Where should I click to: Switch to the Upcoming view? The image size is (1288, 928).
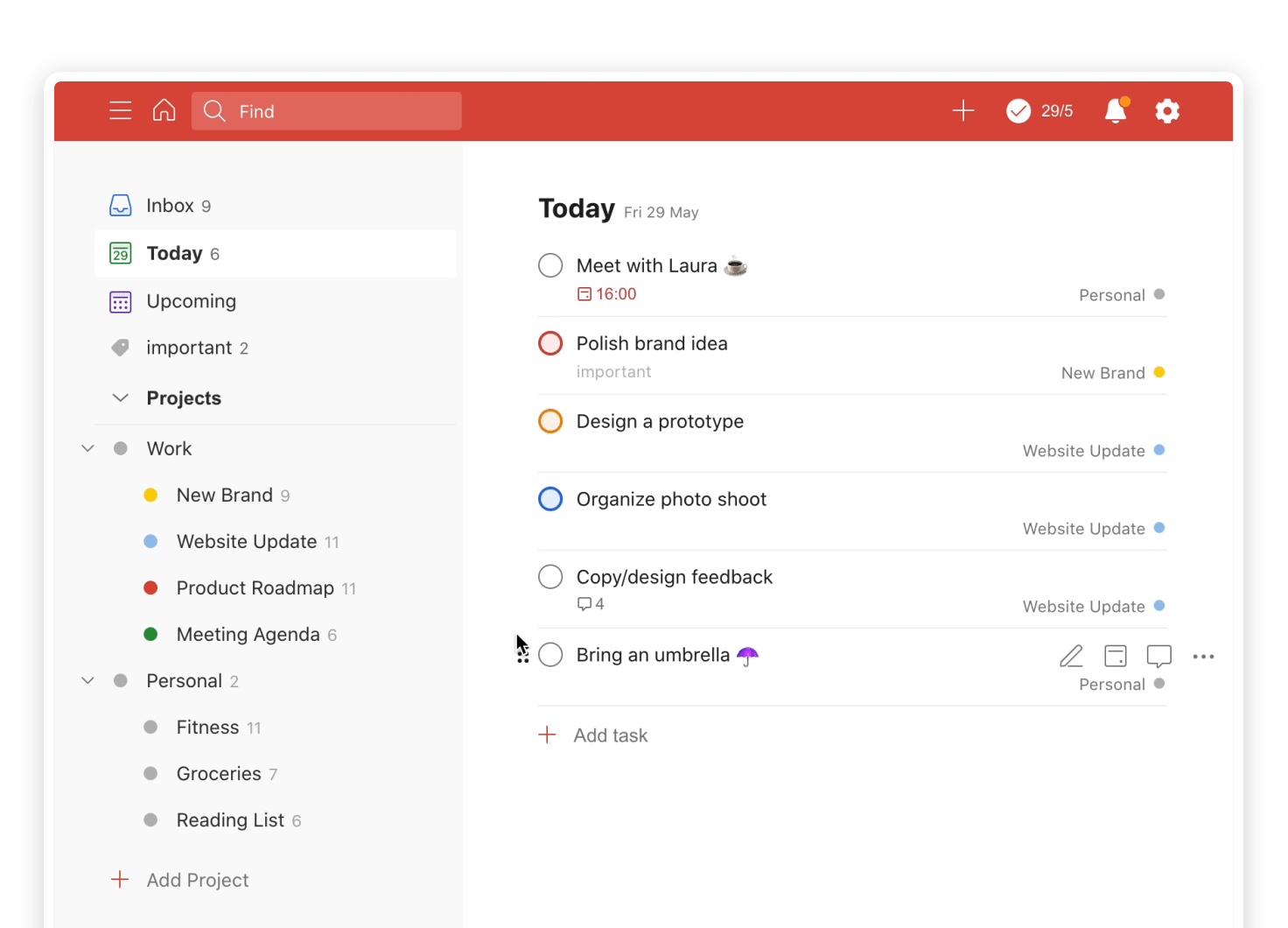pyautogui.click(x=191, y=301)
